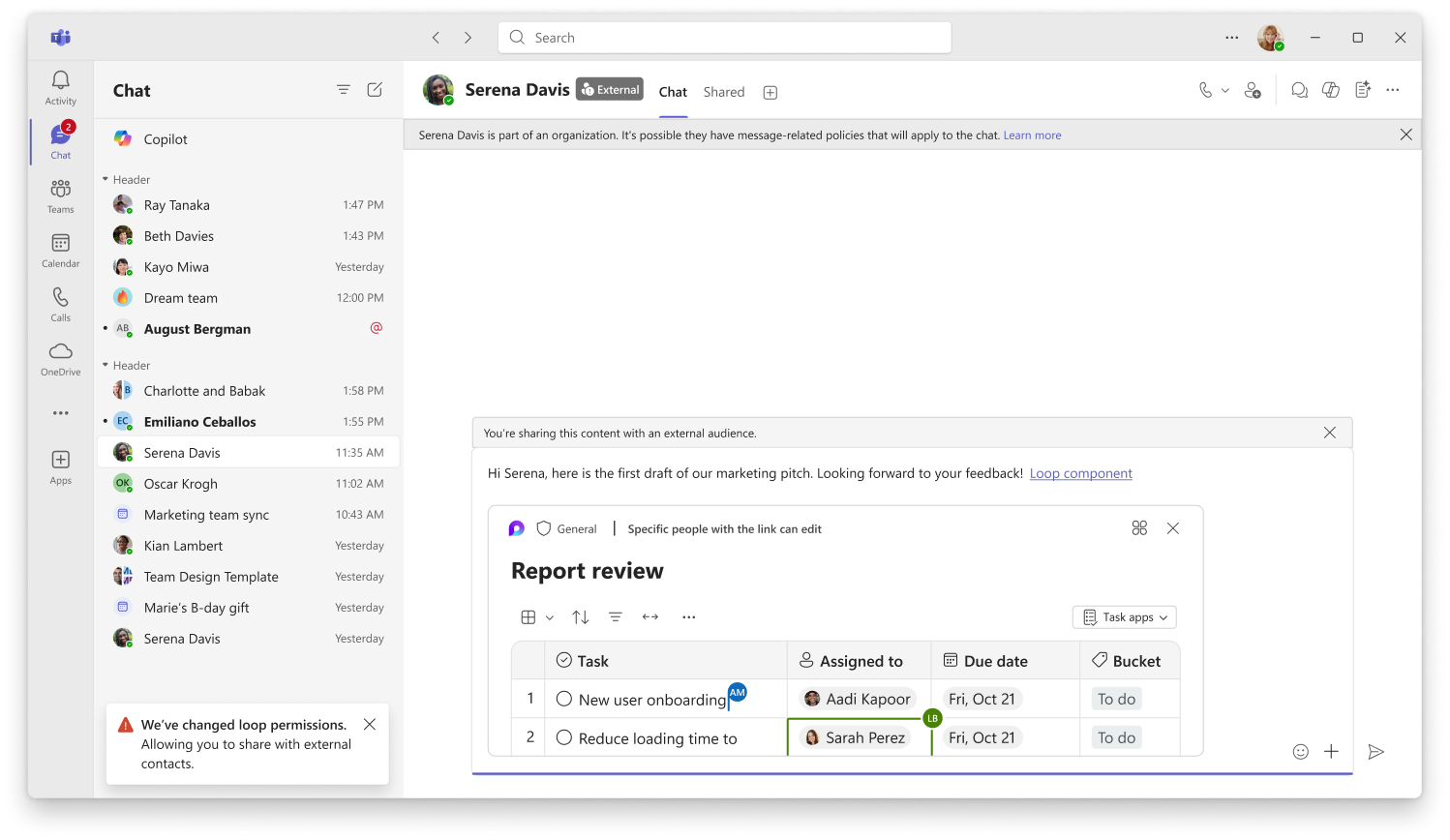This screenshot has height=840, width=1450.
Task: Toggle the Task column header checkmark circle
Action: pyautogui.click(x=562, y=659)
